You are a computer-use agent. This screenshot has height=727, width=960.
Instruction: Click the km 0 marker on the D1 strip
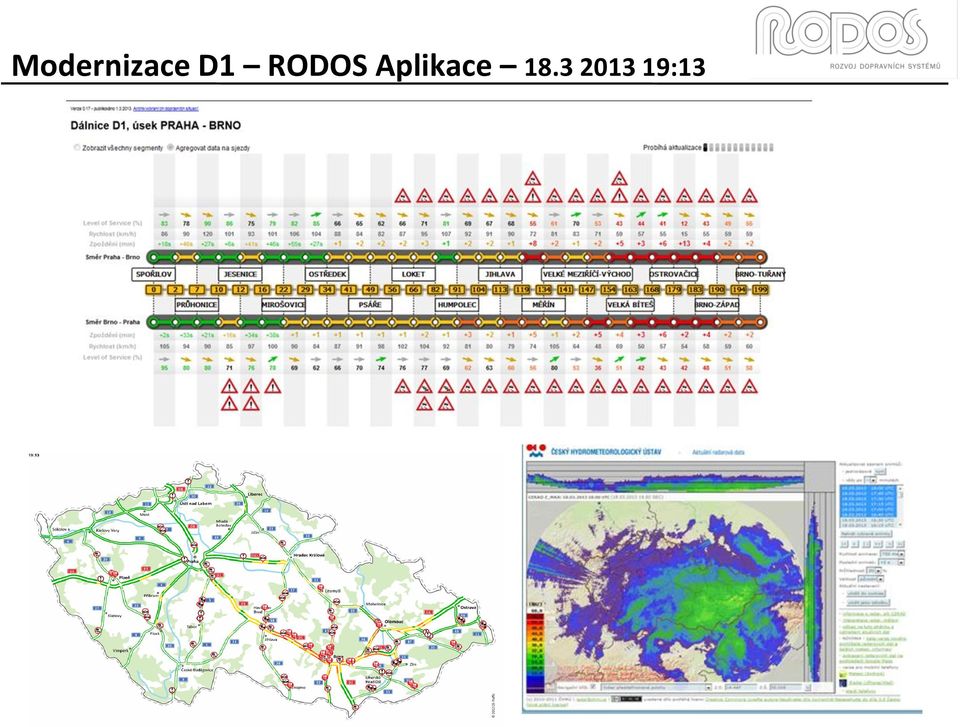click(x=154, y=290)
